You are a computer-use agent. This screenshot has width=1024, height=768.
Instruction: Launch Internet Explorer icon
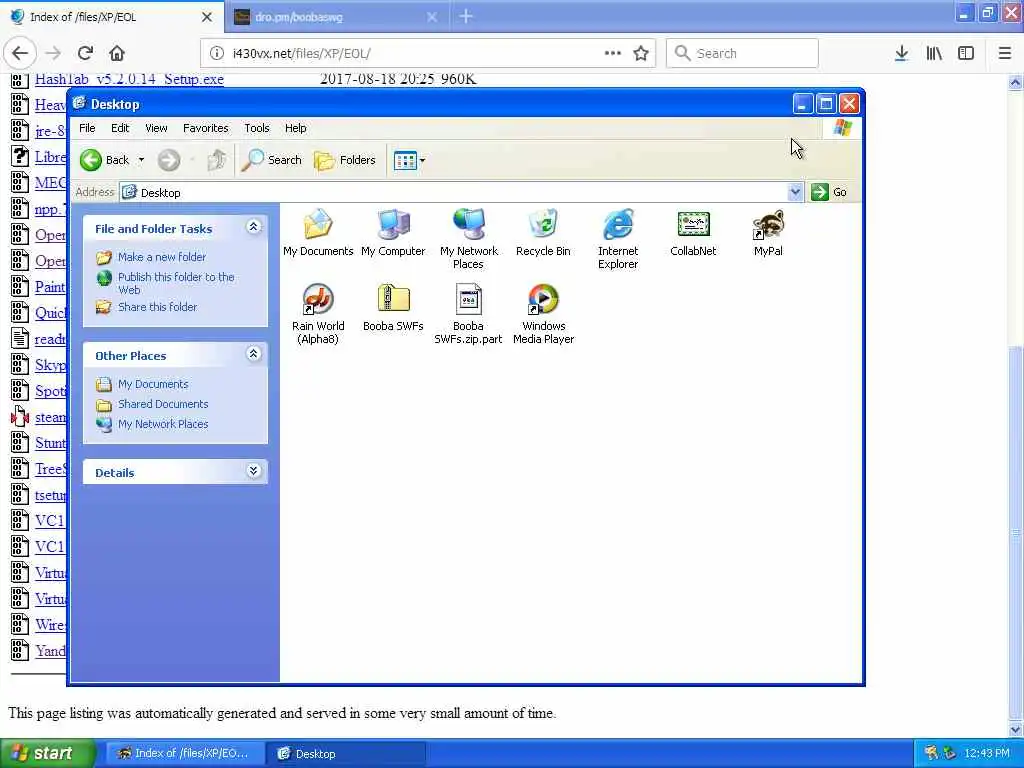pos(618,239)
